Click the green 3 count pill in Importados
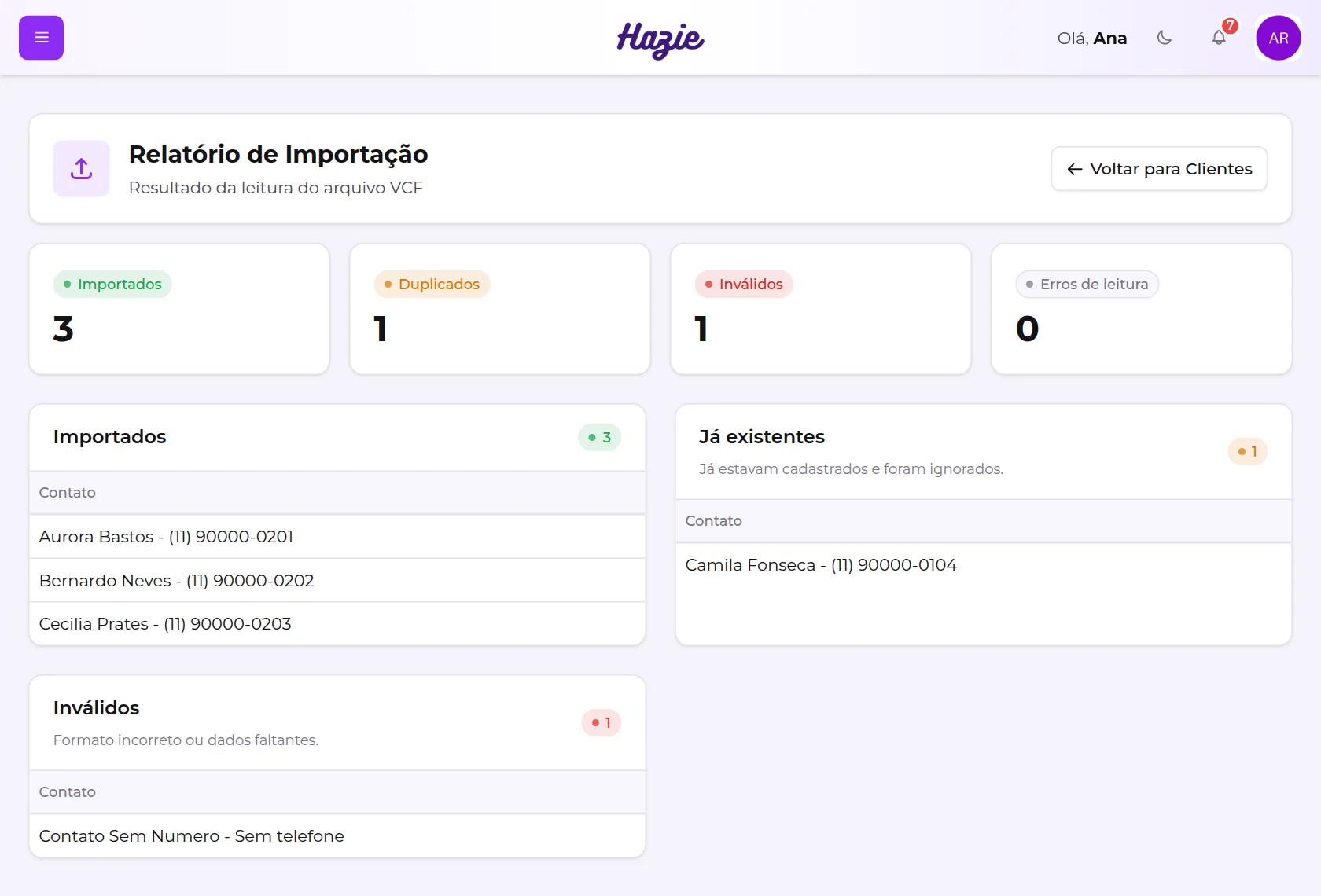This screenshot has width=1321, height=896. [x=599, y=437]
